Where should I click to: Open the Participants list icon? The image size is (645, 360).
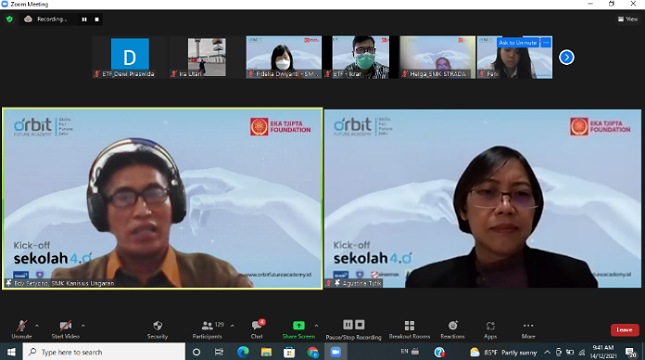point(207,326)
